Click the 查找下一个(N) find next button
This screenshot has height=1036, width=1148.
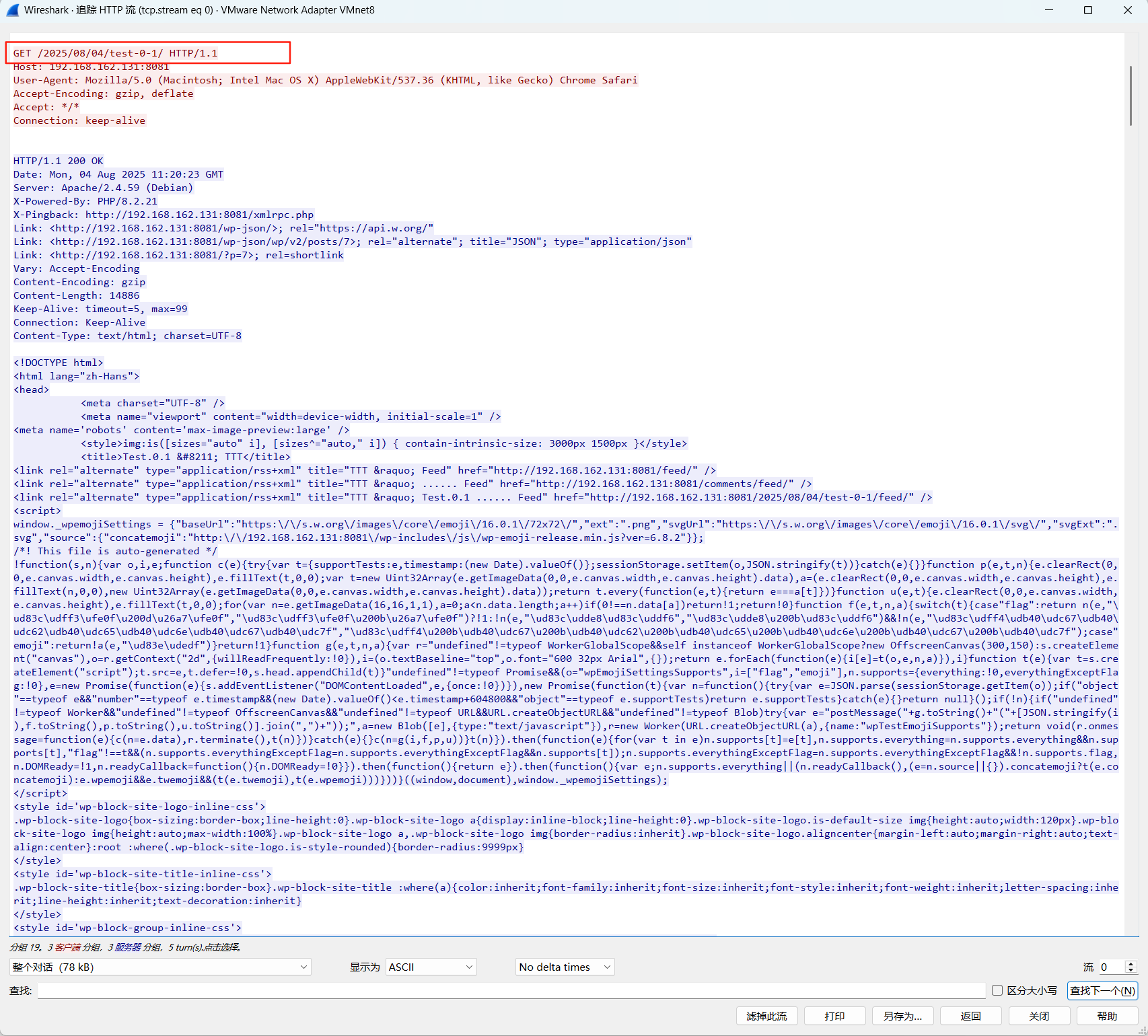1102,990
